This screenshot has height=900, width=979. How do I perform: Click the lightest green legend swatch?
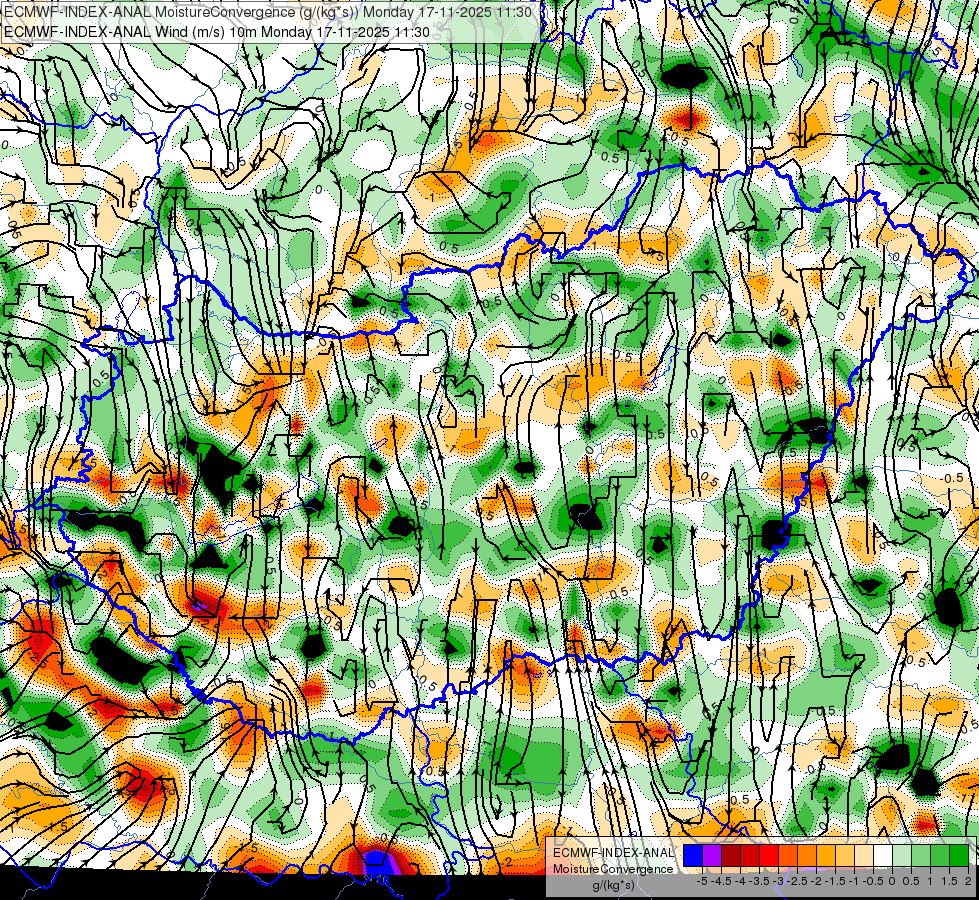(902, 855)
